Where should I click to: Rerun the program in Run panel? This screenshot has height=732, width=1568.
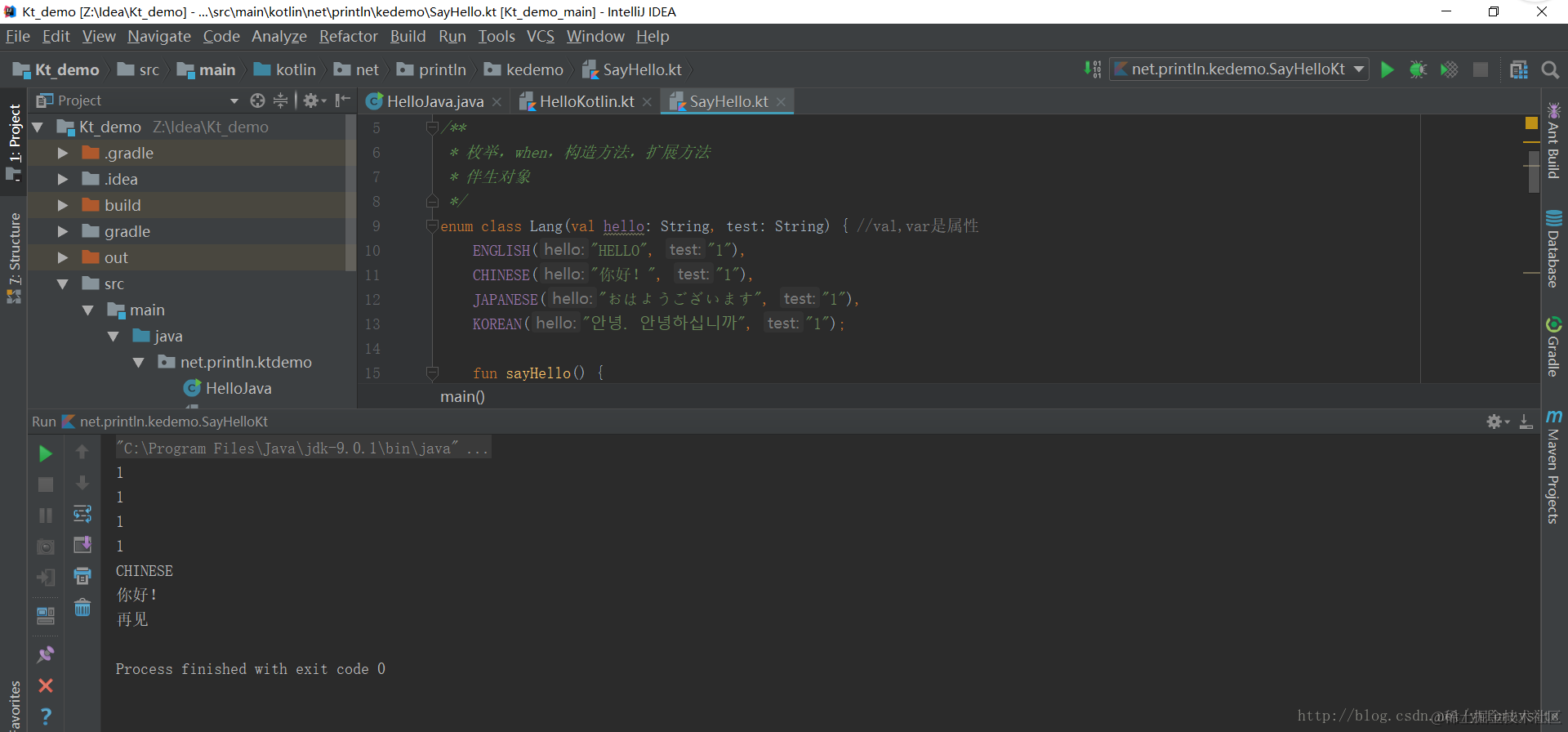pyautogui.click(x=46, y=453)
